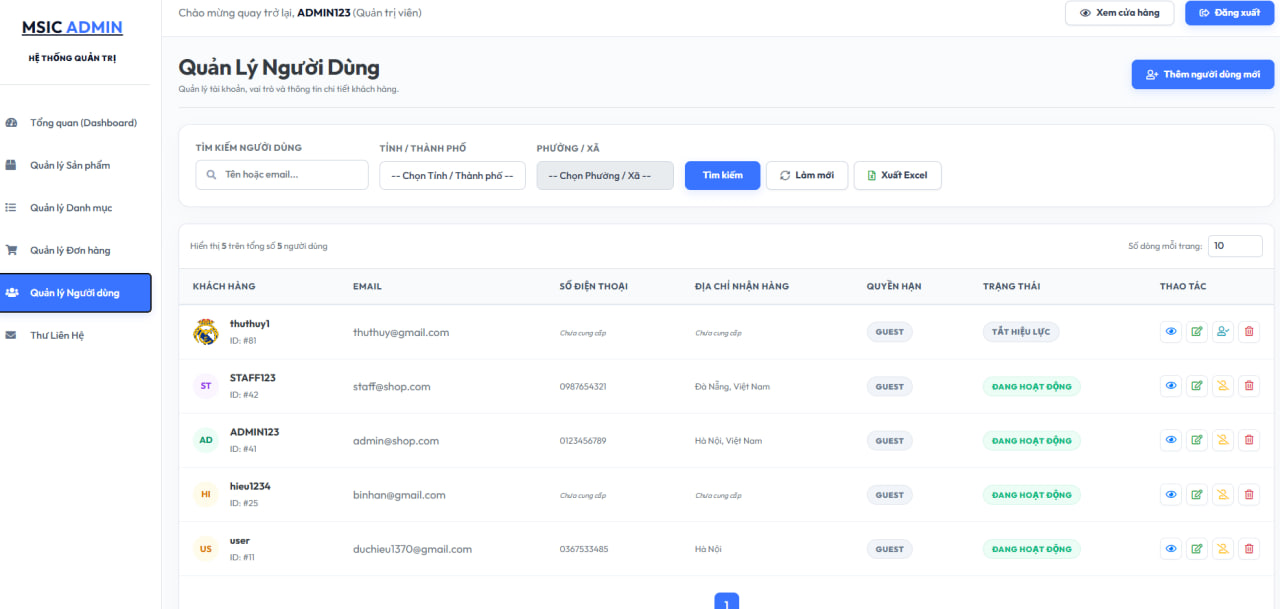1280x609 pixels.
Task: Log out with Đăng xuất button
Action: tap(1229, 13)
